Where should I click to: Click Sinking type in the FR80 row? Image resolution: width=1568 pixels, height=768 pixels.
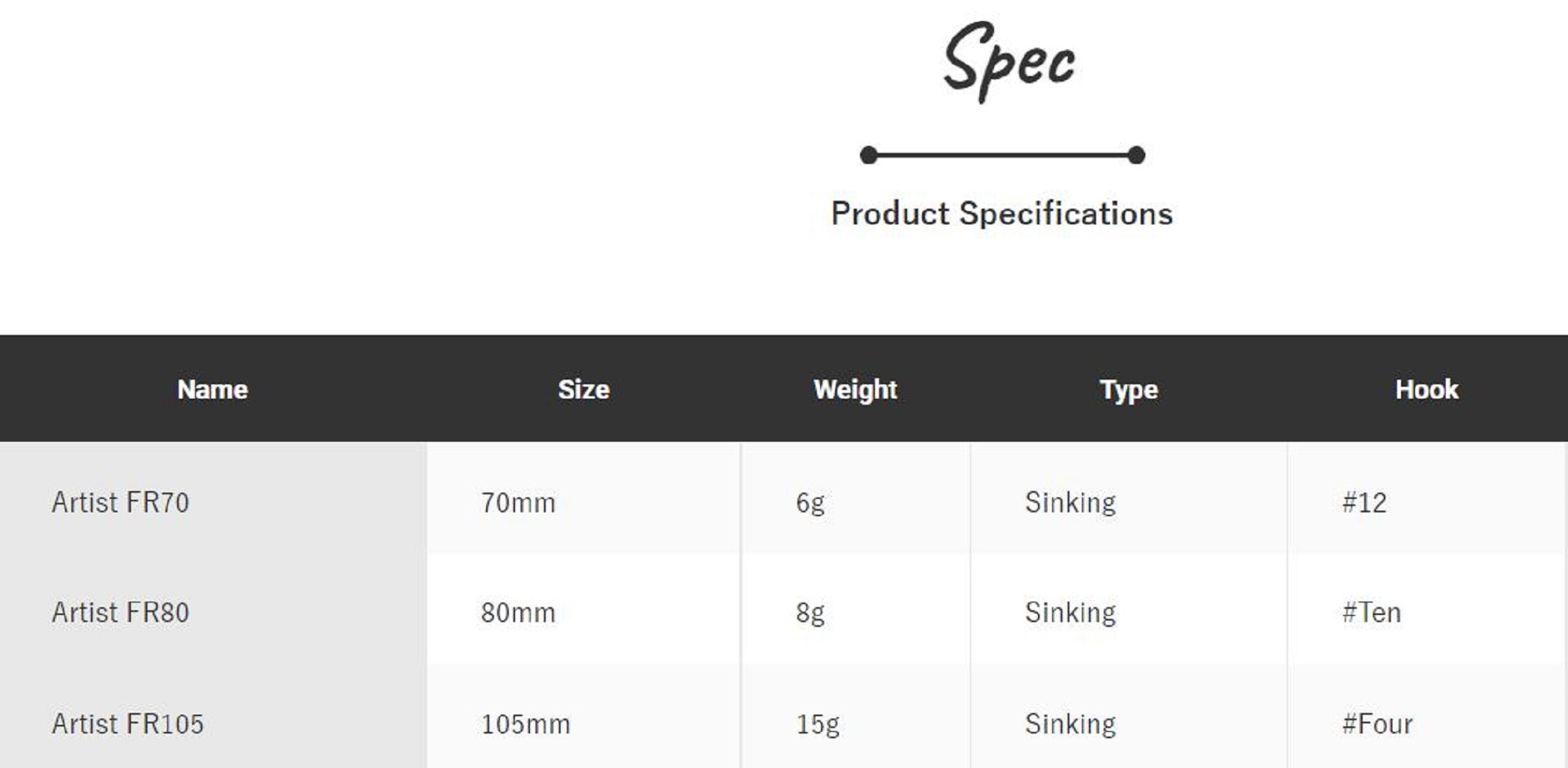pyautogui.click(x=1070, y=612)
